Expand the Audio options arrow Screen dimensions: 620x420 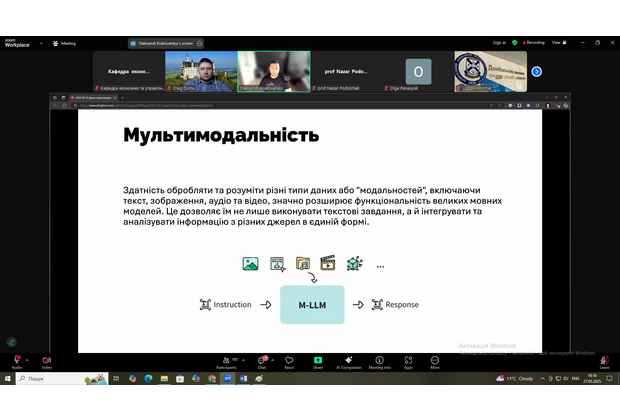click(27, 360)
